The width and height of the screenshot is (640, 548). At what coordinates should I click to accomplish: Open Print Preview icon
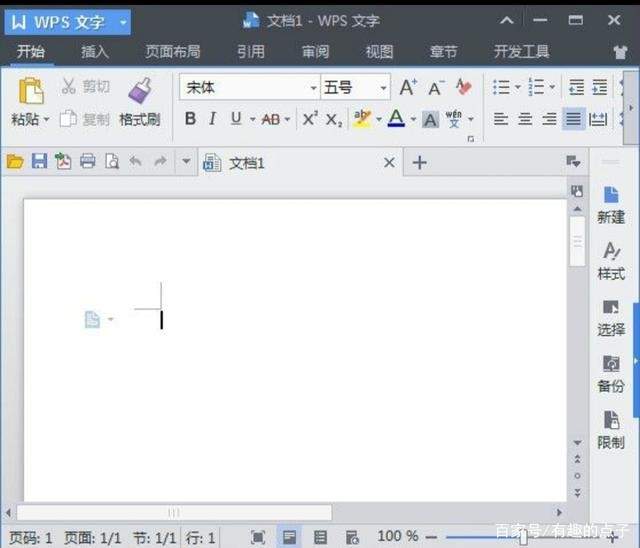coord(111,161)
